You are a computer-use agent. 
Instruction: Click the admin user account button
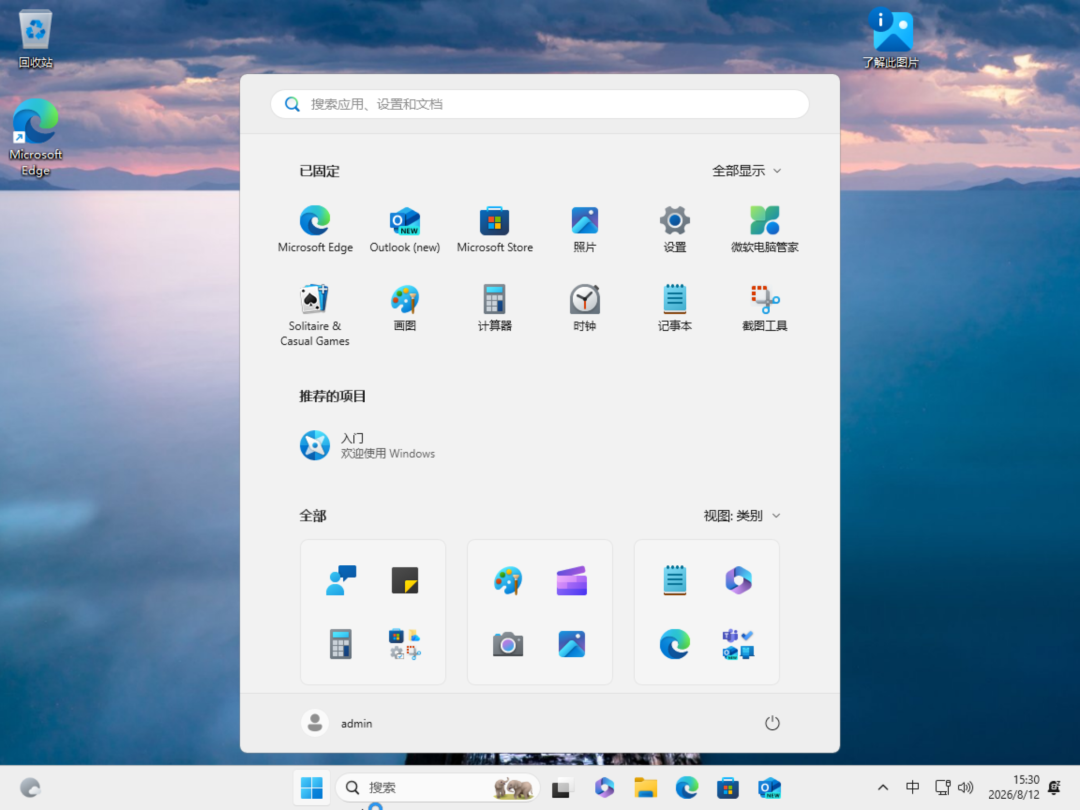click(x=338, y=723)
